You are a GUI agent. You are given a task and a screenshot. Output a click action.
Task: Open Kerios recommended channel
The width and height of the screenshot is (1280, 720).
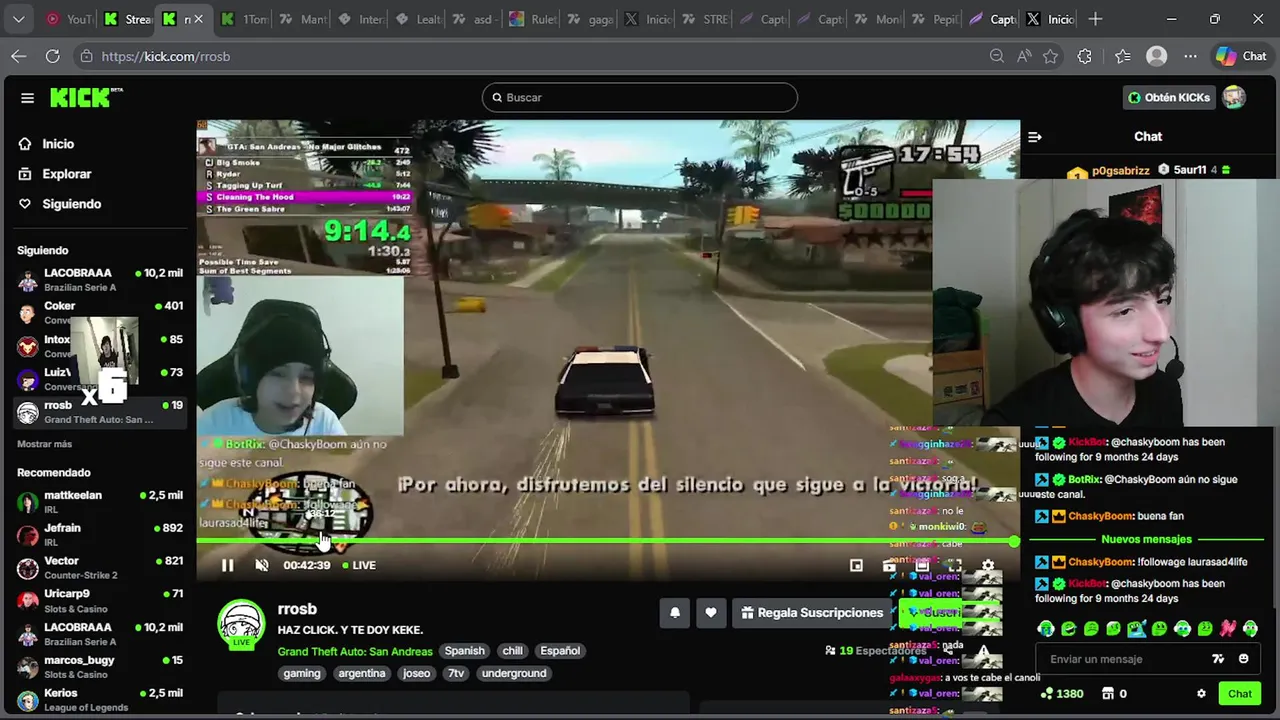point(100,700)
